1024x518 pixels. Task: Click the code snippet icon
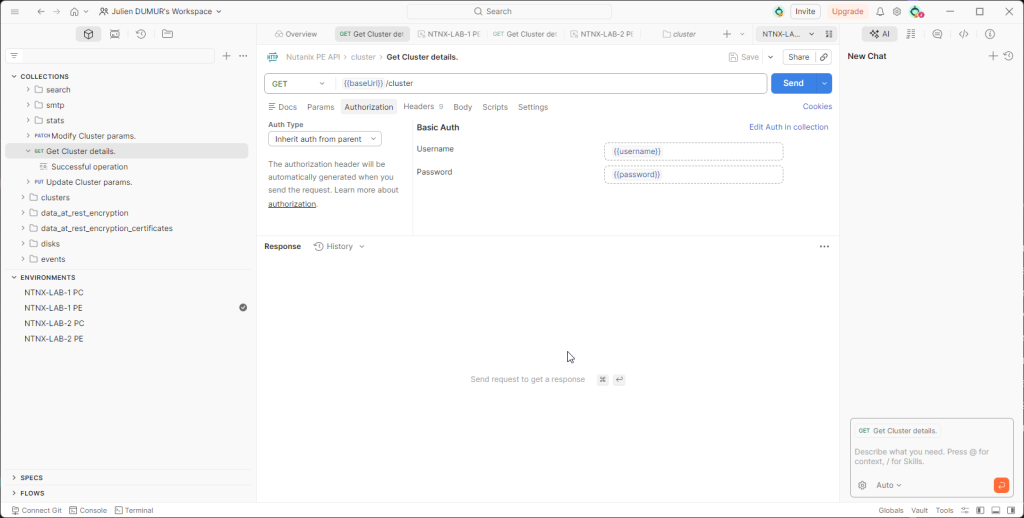click(x=963, y=34)
